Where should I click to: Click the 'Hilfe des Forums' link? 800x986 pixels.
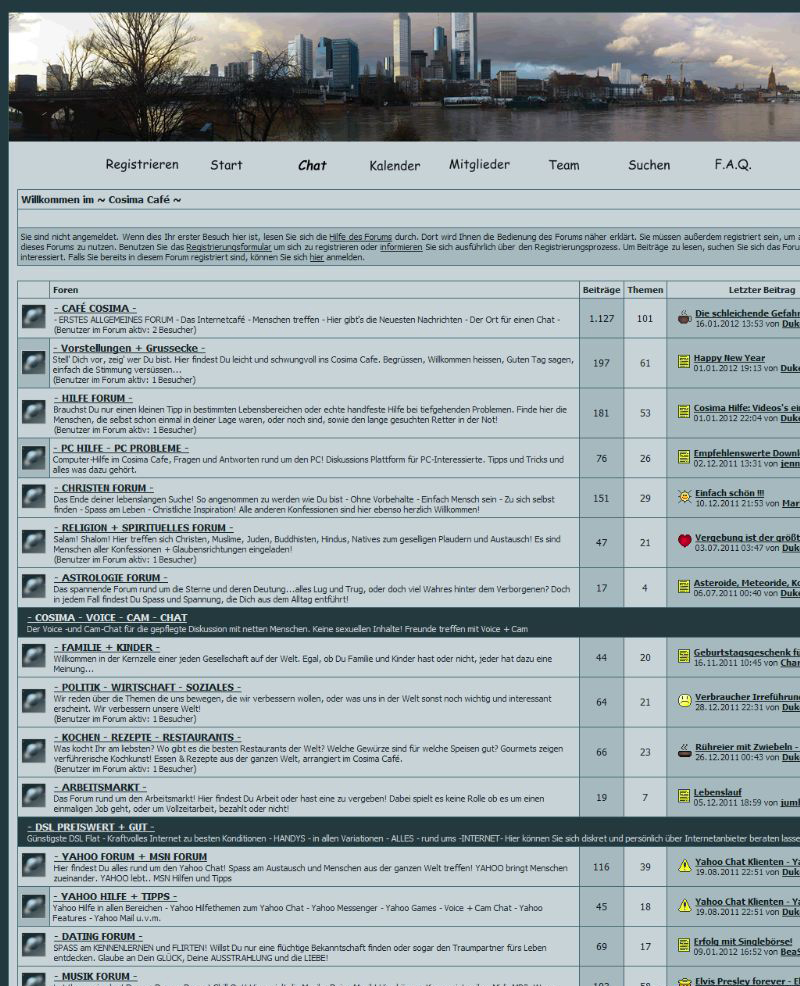click(360, 237)
